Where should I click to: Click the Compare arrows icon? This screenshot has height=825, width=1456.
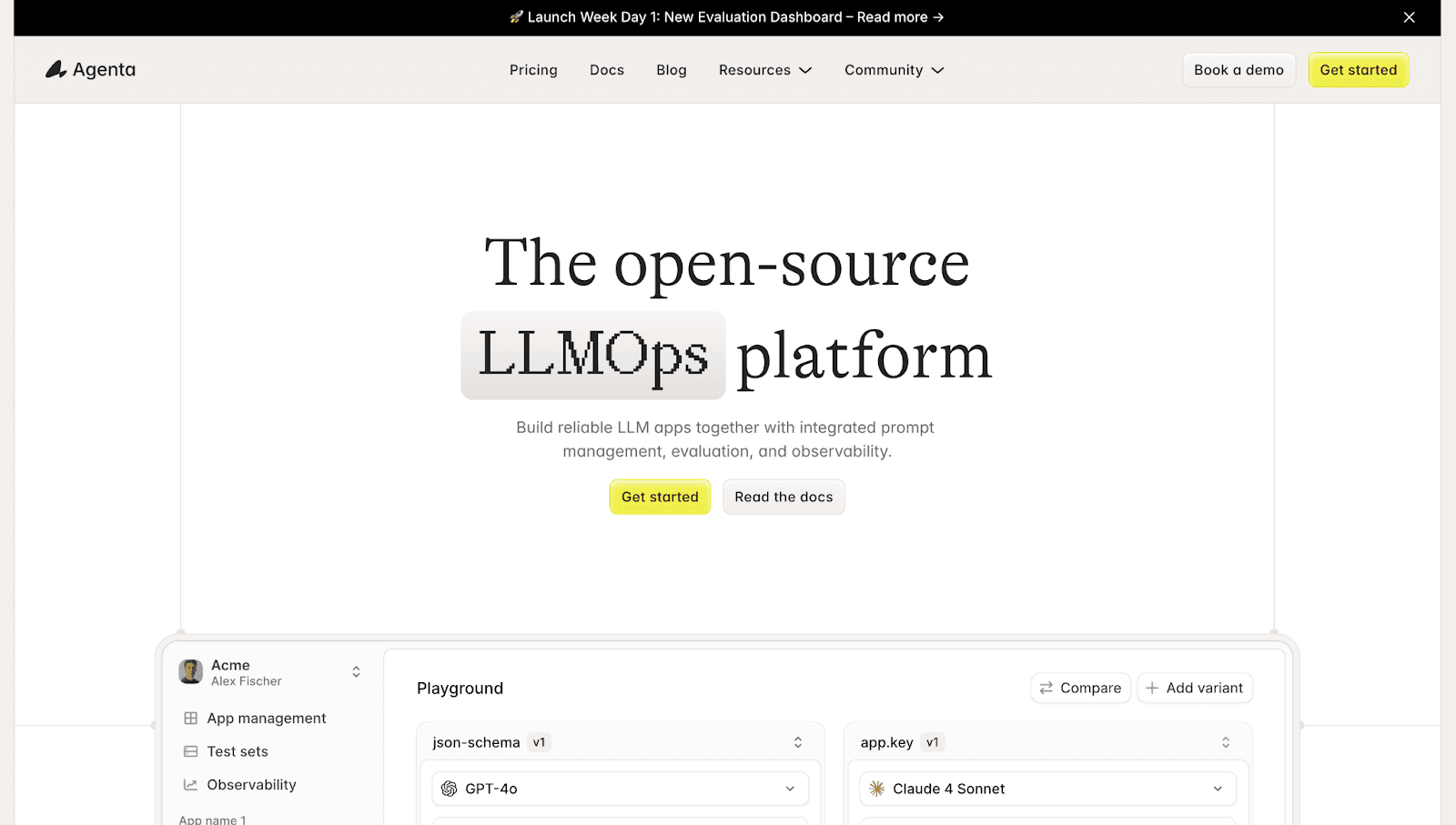(x=1046, y=689)
